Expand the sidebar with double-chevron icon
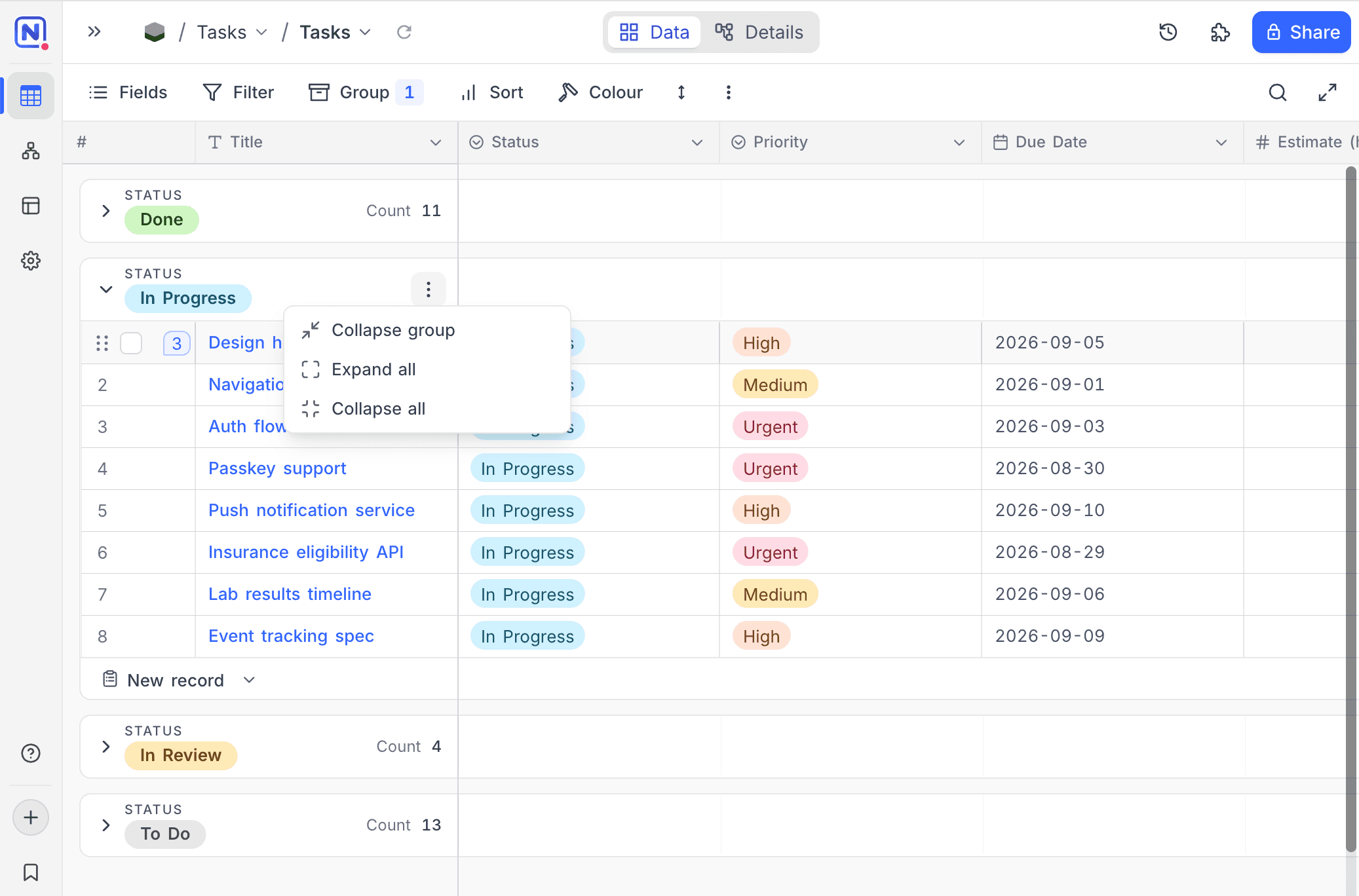1359x896 pixels. [x=94, y=31]
